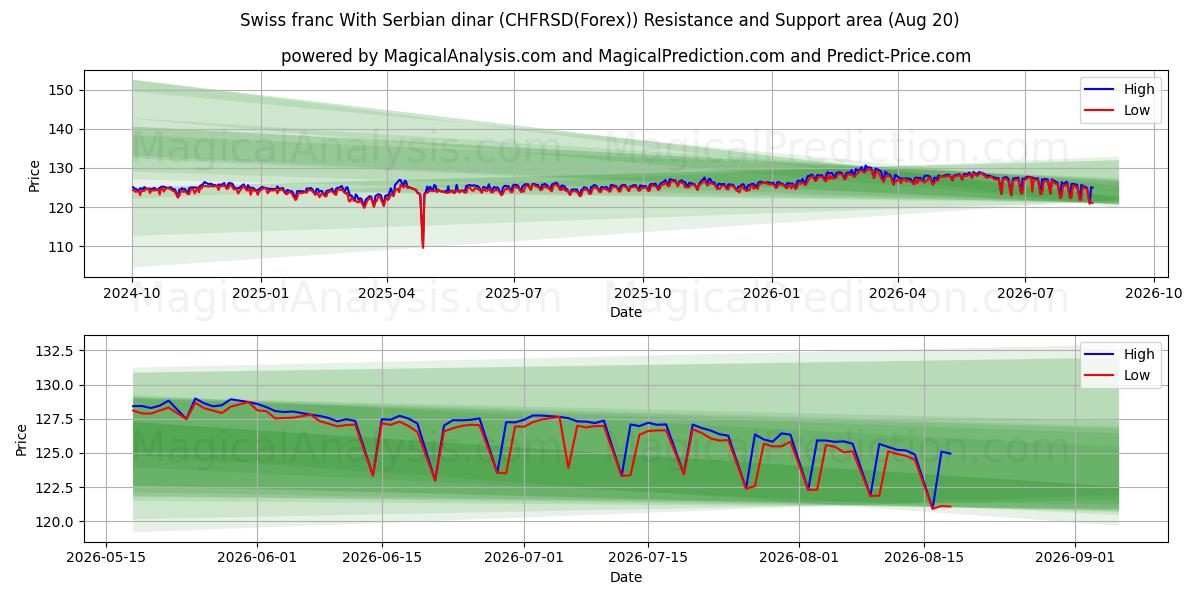The height and width of the screenshot is (600, 1200).
Task: Click the top chart 'Price' axis label
Action: [35, 175]
